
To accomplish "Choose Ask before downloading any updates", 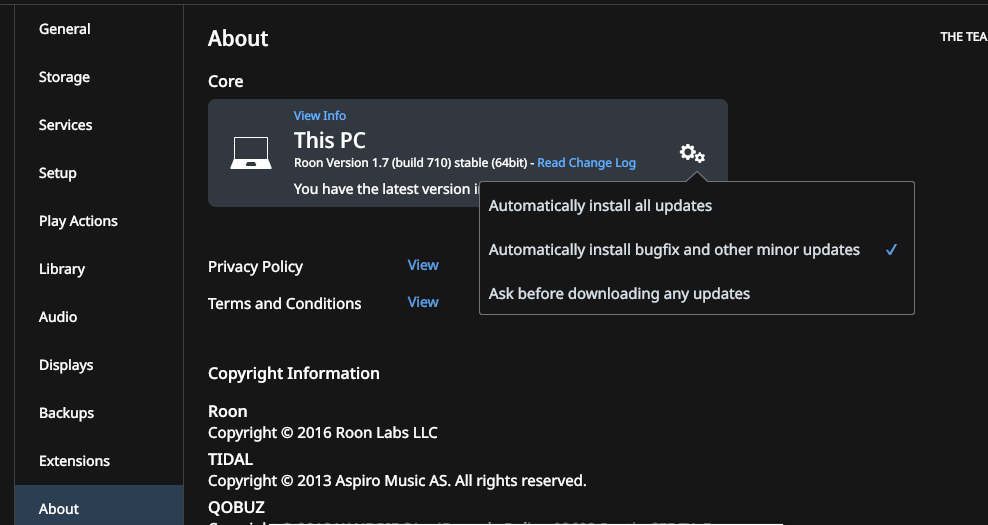I will [x=696, y=294].
